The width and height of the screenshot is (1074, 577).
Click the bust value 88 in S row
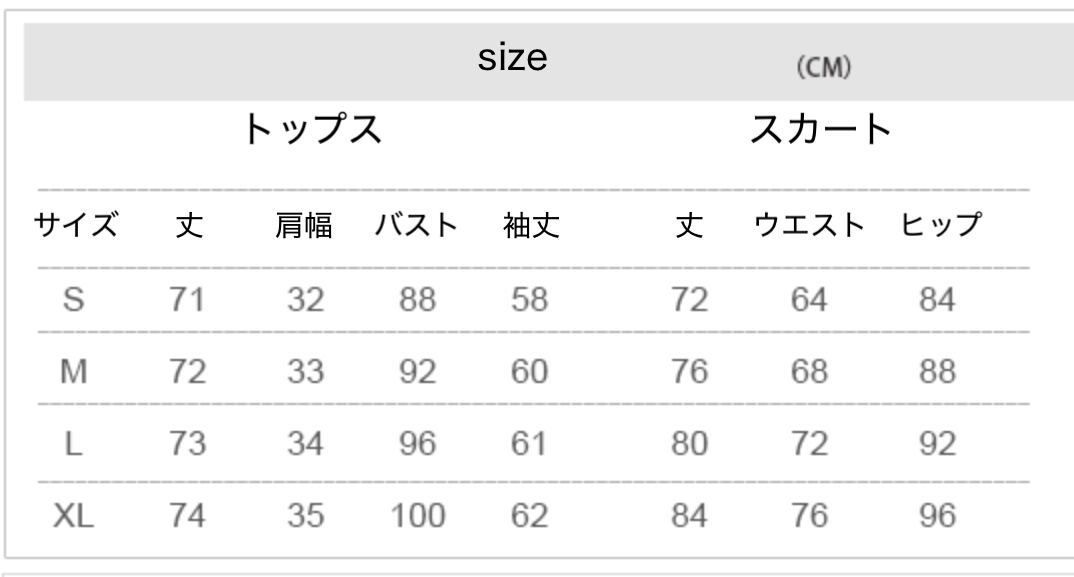415,300
